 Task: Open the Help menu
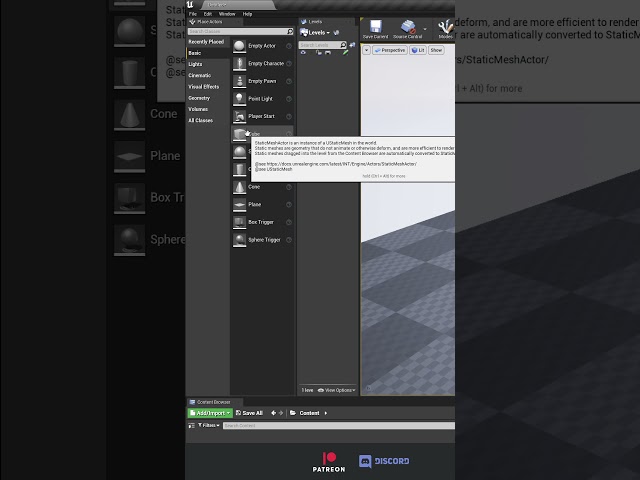247,14
